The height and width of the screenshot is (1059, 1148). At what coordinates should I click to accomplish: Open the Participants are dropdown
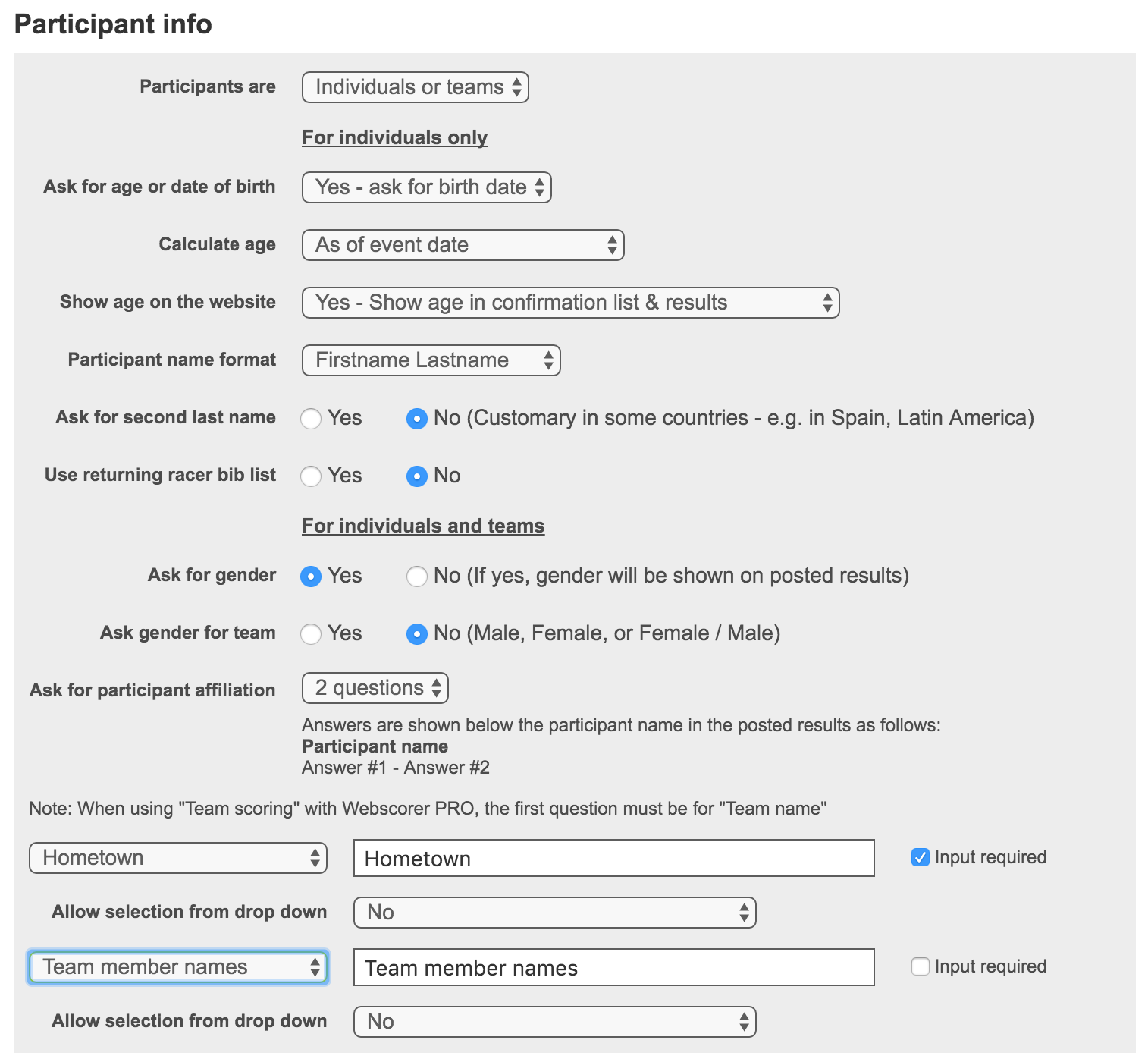point(415,87)
